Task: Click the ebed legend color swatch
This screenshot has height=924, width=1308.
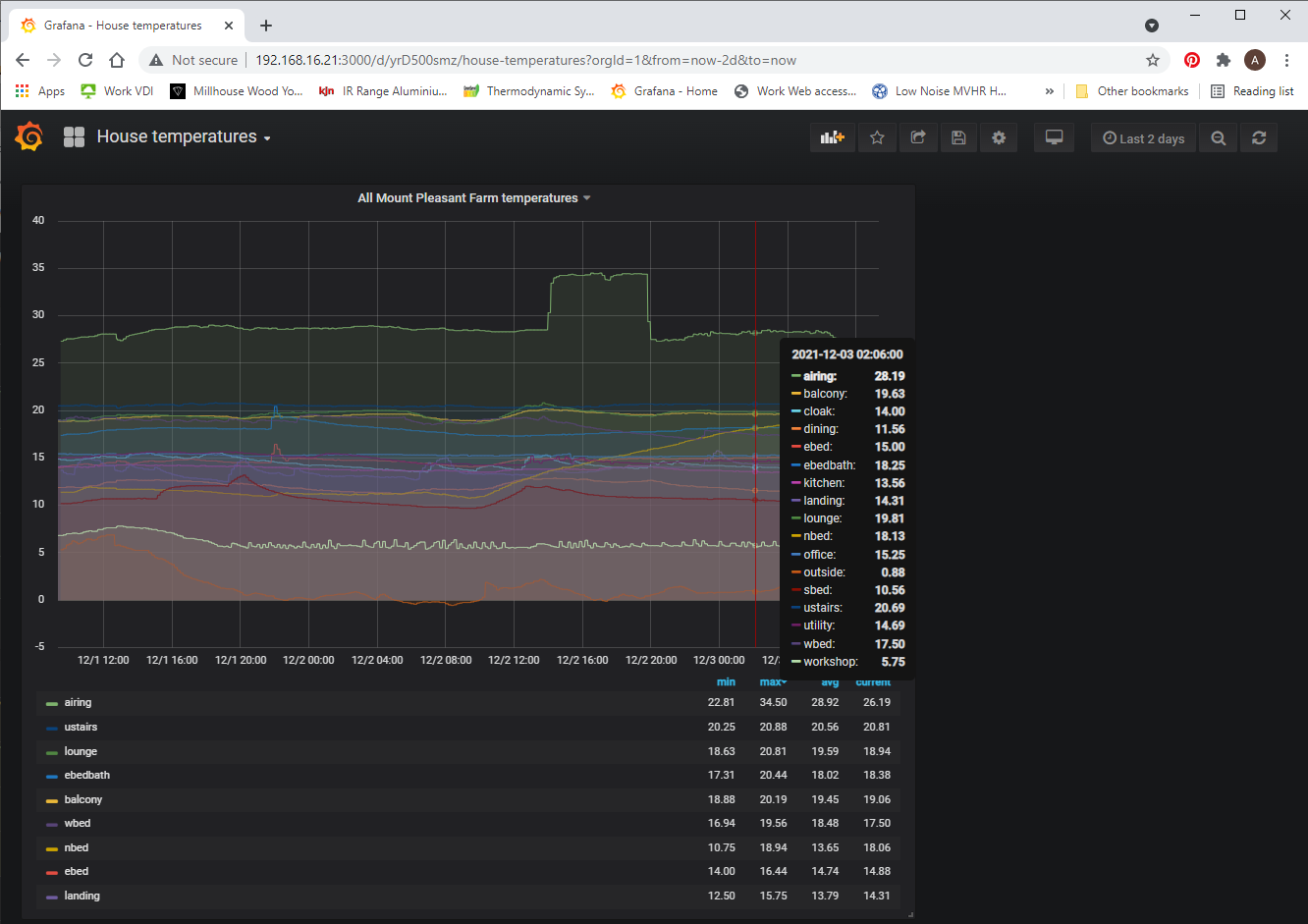Action: pos(52,872)
